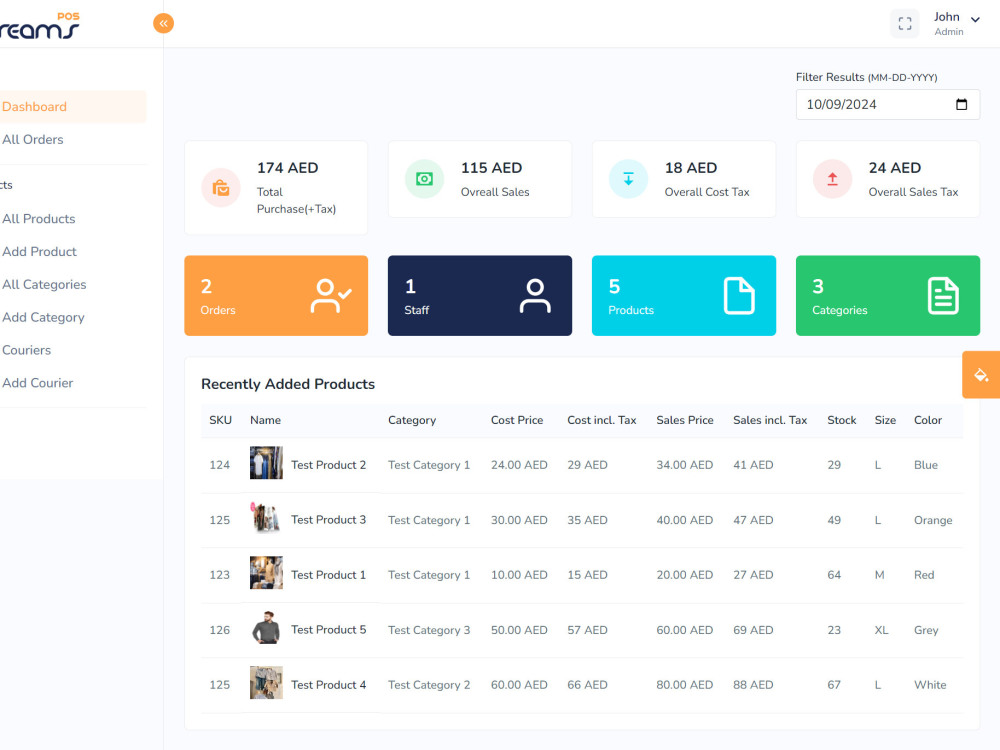This screenshot has width=1000, height=750.
Task: Open Add Product in sidebar
Action: 39,252
